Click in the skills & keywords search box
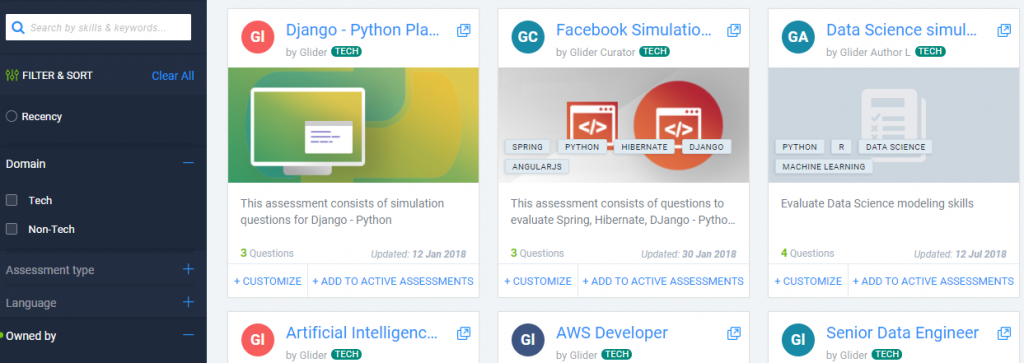1024x363 pixels. (99, 27)
